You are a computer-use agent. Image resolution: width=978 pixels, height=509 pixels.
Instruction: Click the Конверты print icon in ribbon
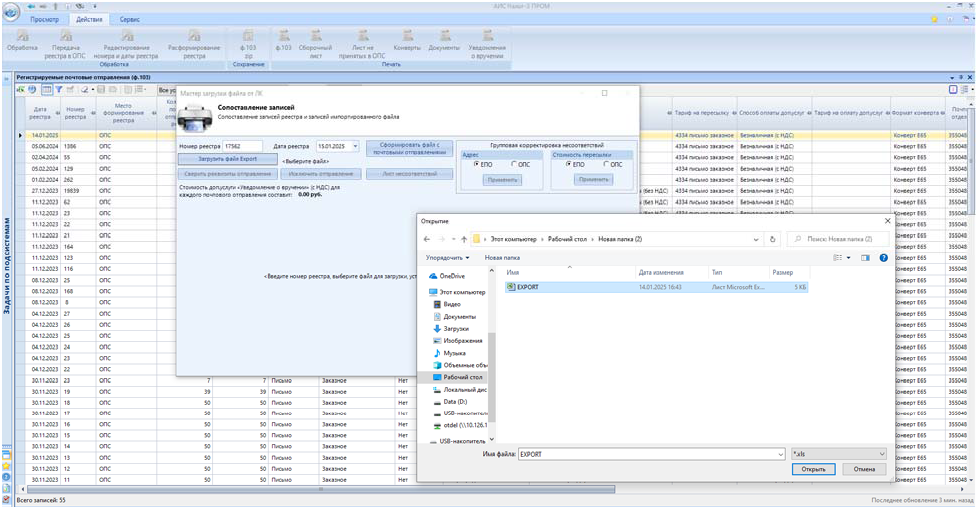point(407,37)
